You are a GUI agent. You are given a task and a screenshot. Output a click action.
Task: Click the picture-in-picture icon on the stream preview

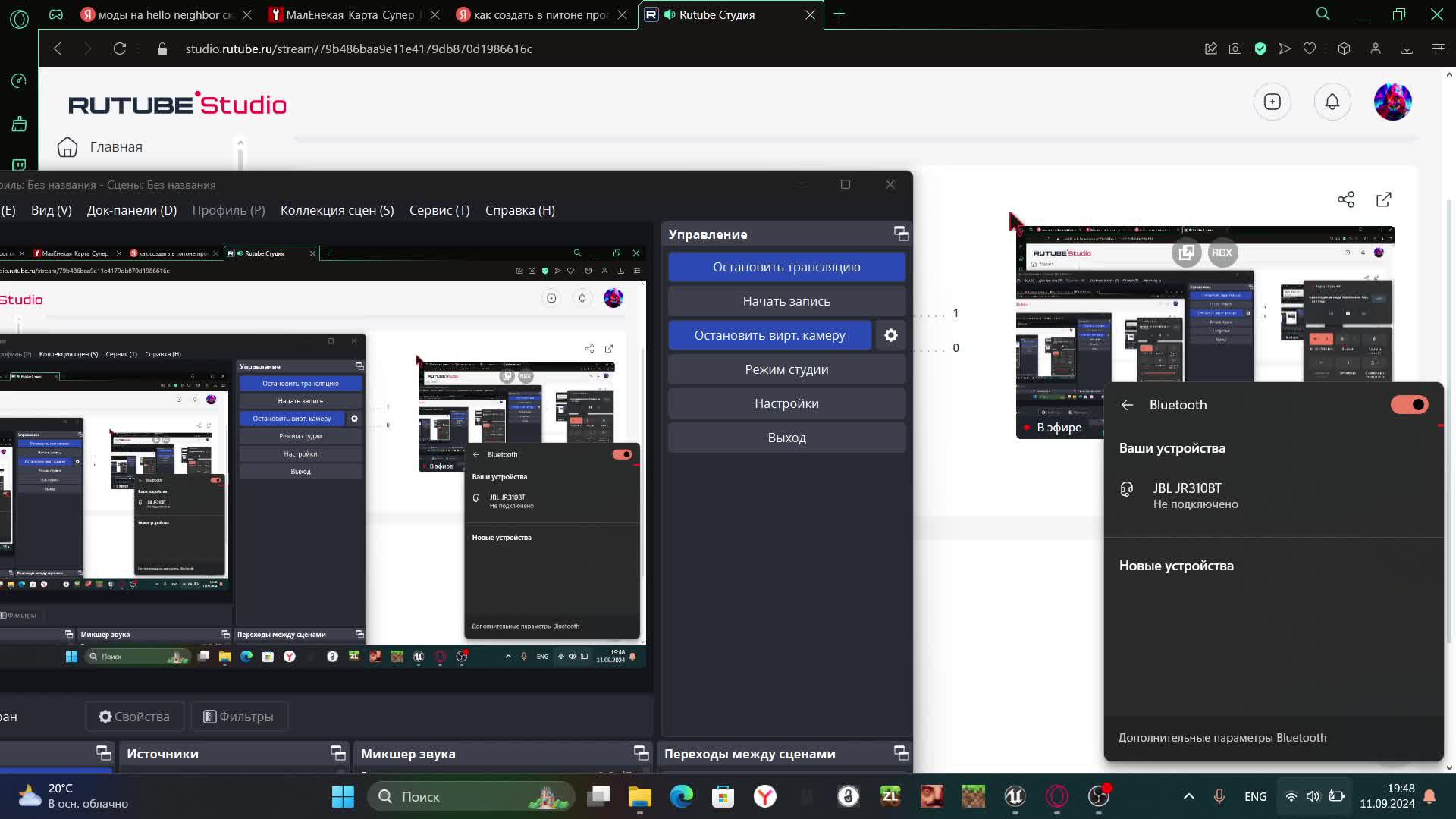1187,253
